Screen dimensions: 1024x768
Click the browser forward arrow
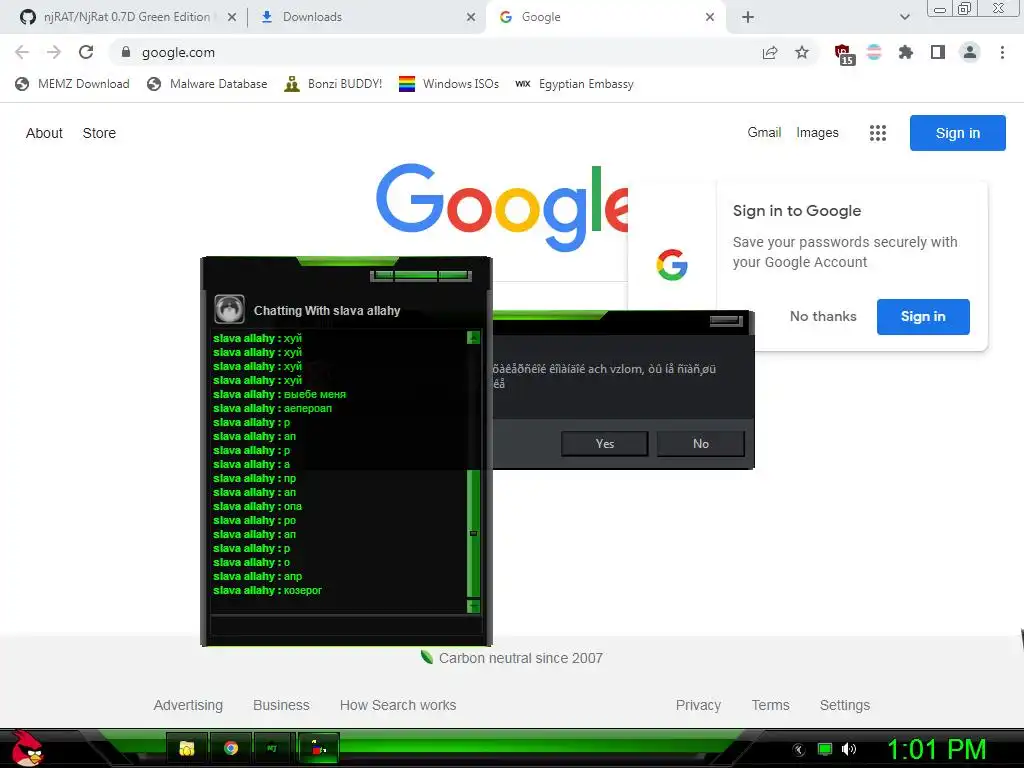(54, 52)
